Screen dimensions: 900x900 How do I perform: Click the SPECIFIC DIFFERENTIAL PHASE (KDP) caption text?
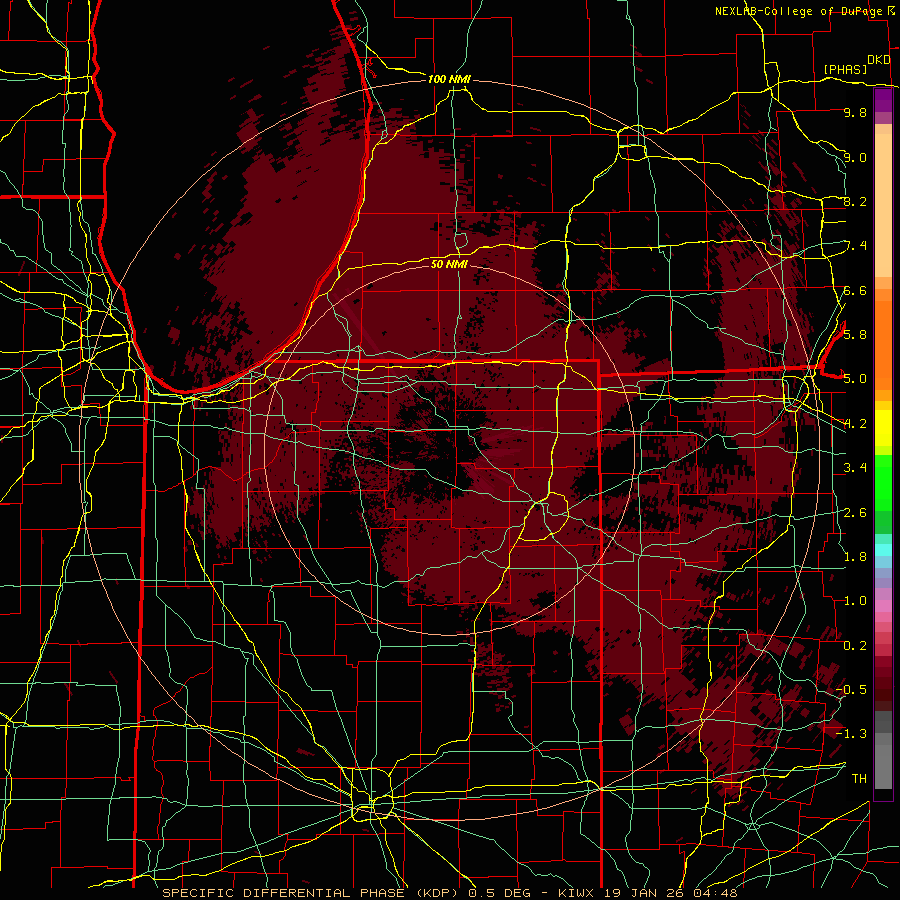coord(312,893)
